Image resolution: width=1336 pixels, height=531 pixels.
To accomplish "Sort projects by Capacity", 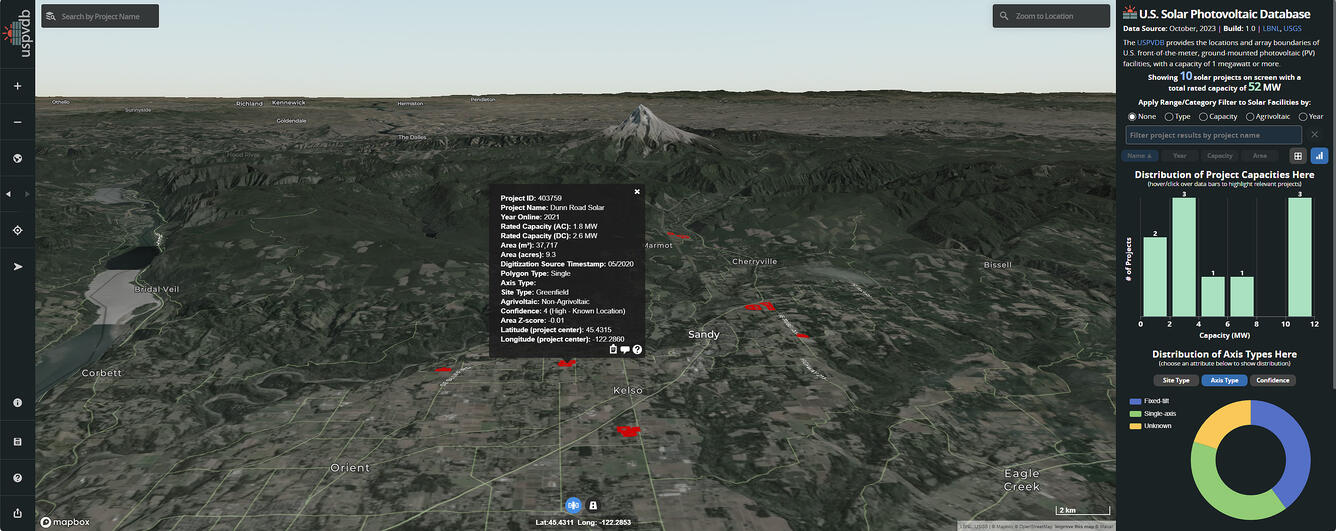I will (x=1220, y=156).
